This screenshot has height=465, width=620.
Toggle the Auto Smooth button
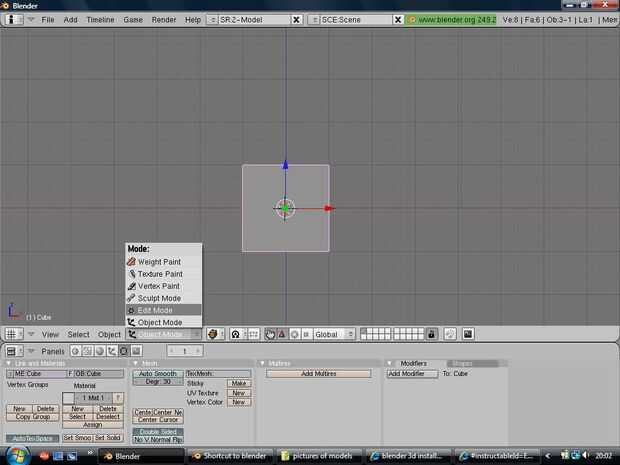(x=158, y=373)
